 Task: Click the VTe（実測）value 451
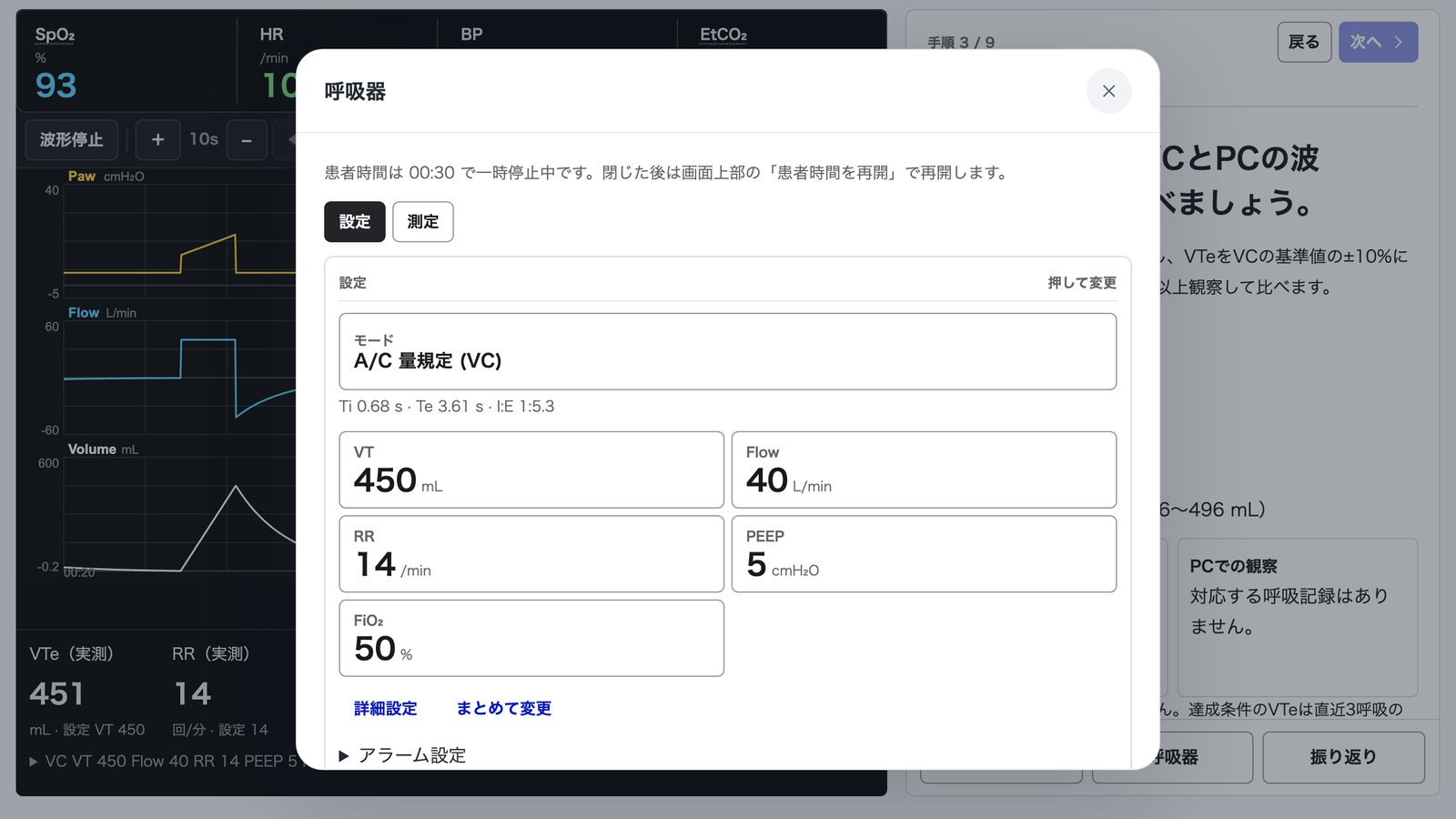[56, 694]
